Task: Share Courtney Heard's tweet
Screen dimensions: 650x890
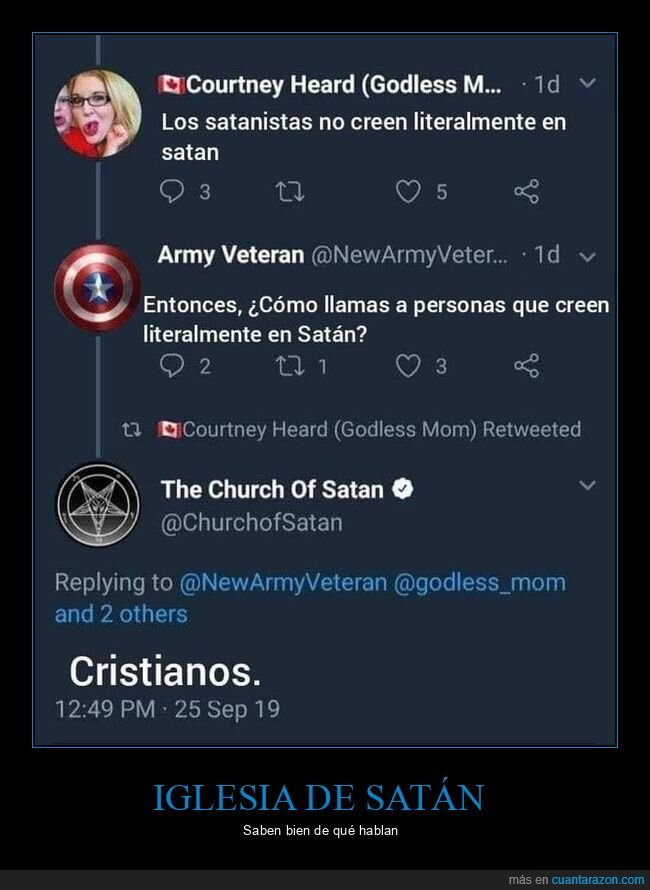Action: (527, 191)
